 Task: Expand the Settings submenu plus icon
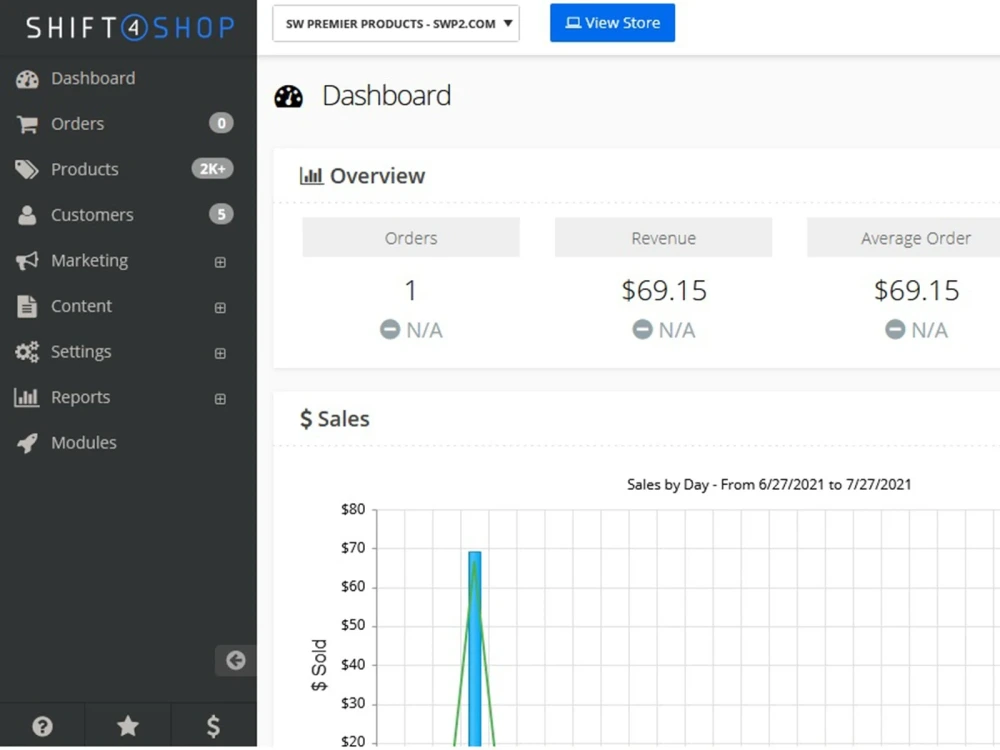[x=220, y=353]
